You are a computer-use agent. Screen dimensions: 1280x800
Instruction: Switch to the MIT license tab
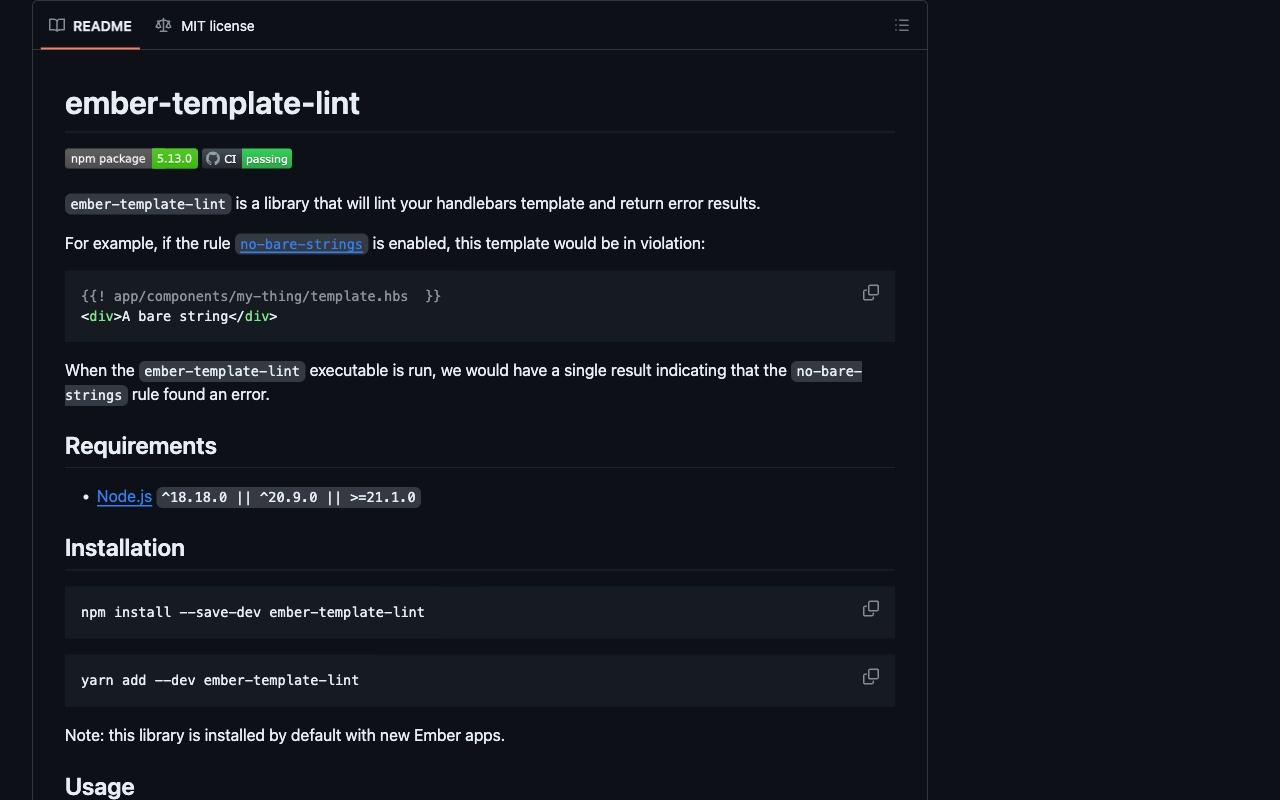pyautogui.click(x=205, y=26)
